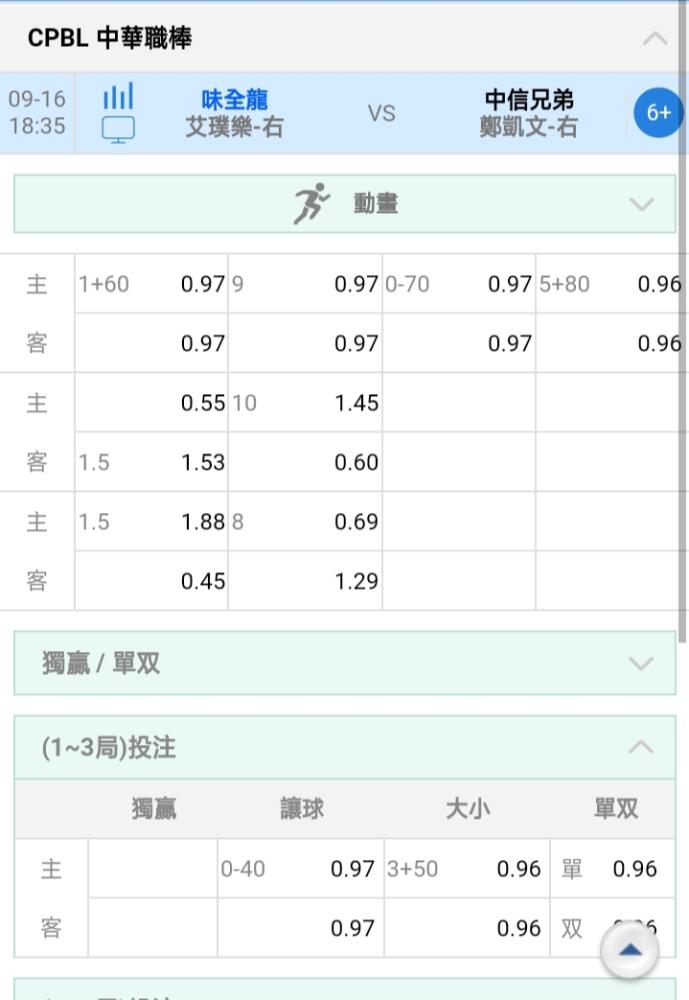Pick away odds 0.45

[152, 581]
